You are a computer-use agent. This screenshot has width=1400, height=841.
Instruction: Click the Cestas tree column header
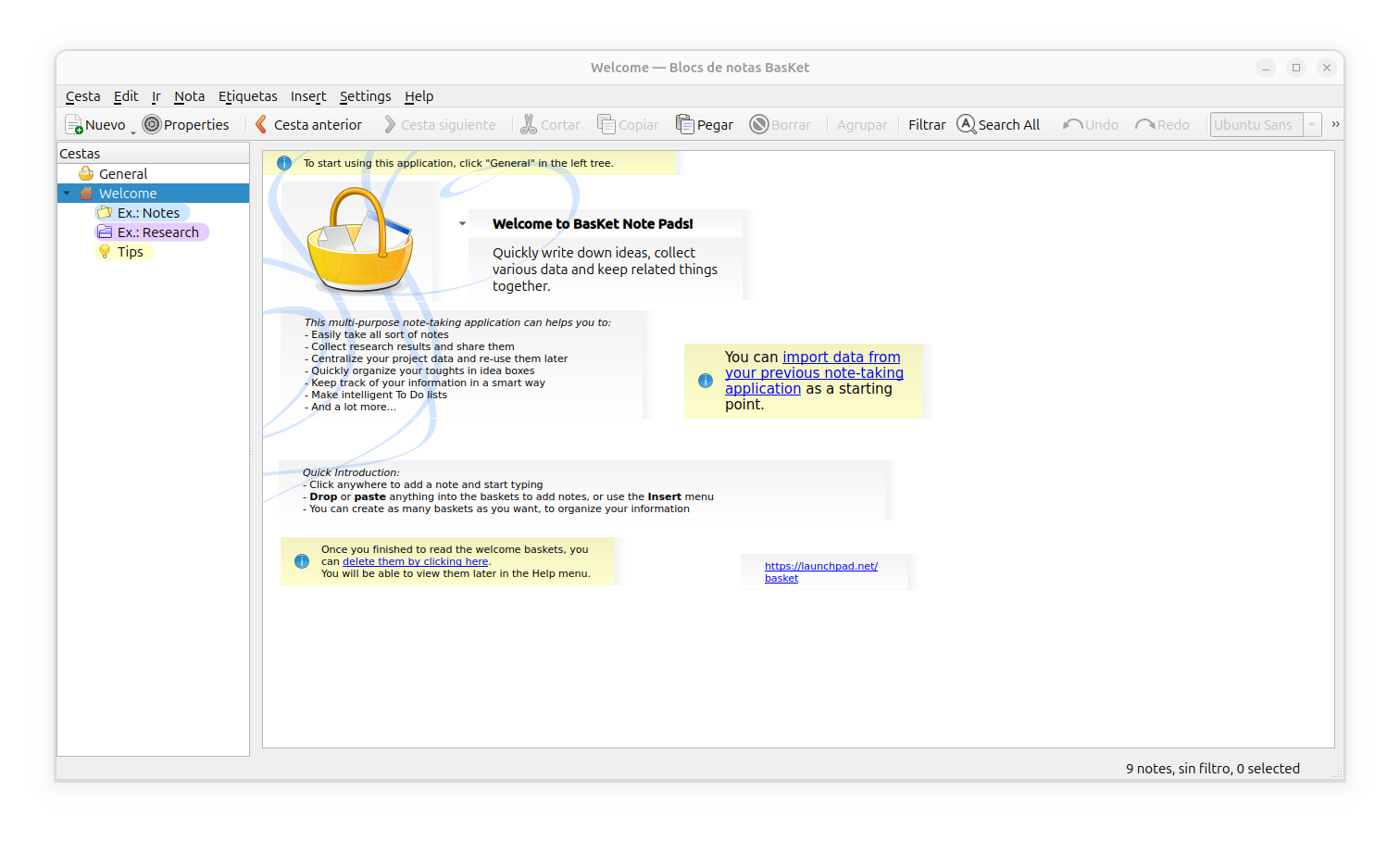pyautogui.click(x=153, y=154)
